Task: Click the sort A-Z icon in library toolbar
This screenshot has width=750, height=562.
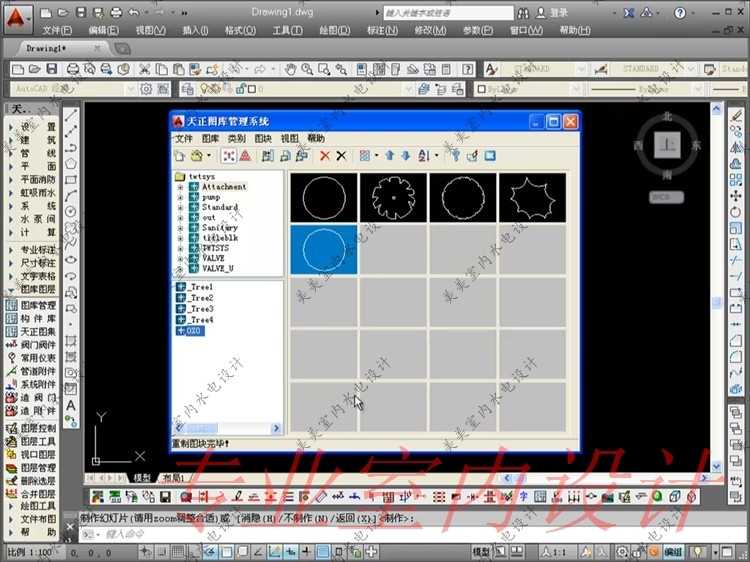Action: click(424, 155)
